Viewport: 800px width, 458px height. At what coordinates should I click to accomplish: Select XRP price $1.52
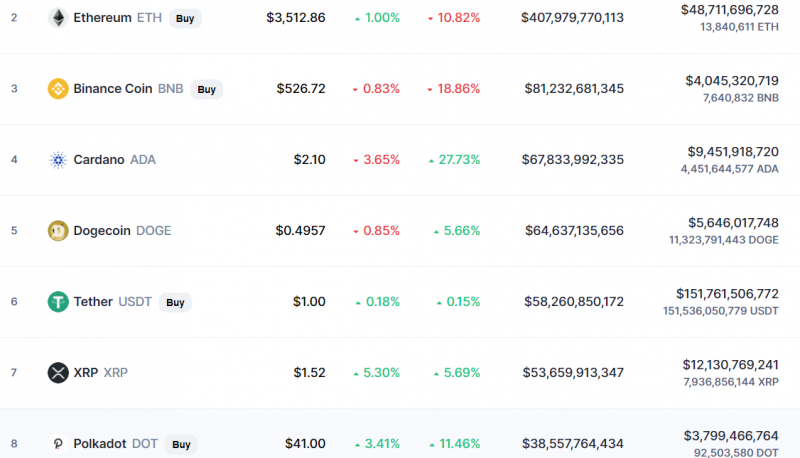coord(310,372)
